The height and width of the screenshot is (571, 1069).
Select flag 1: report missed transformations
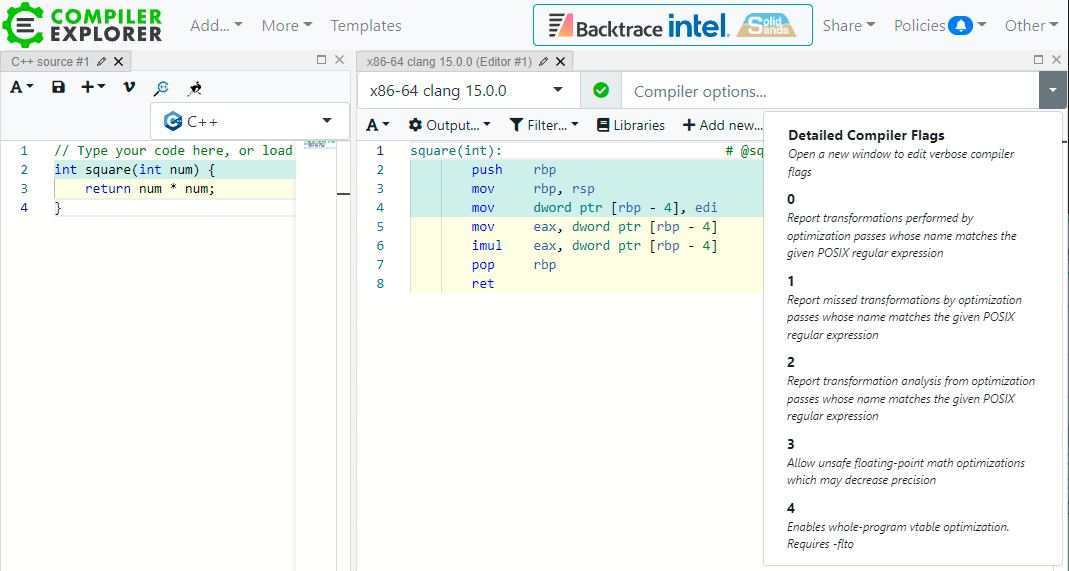(912, 307)
